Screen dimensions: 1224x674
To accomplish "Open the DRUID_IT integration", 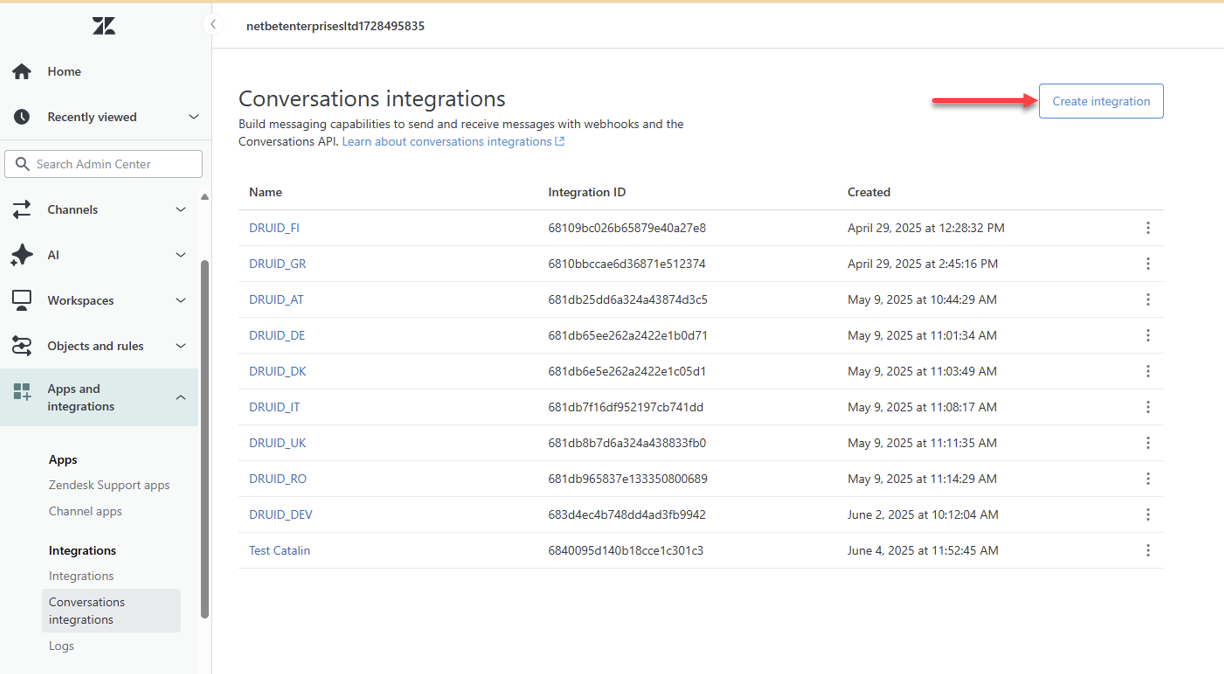I will (274, 407).
